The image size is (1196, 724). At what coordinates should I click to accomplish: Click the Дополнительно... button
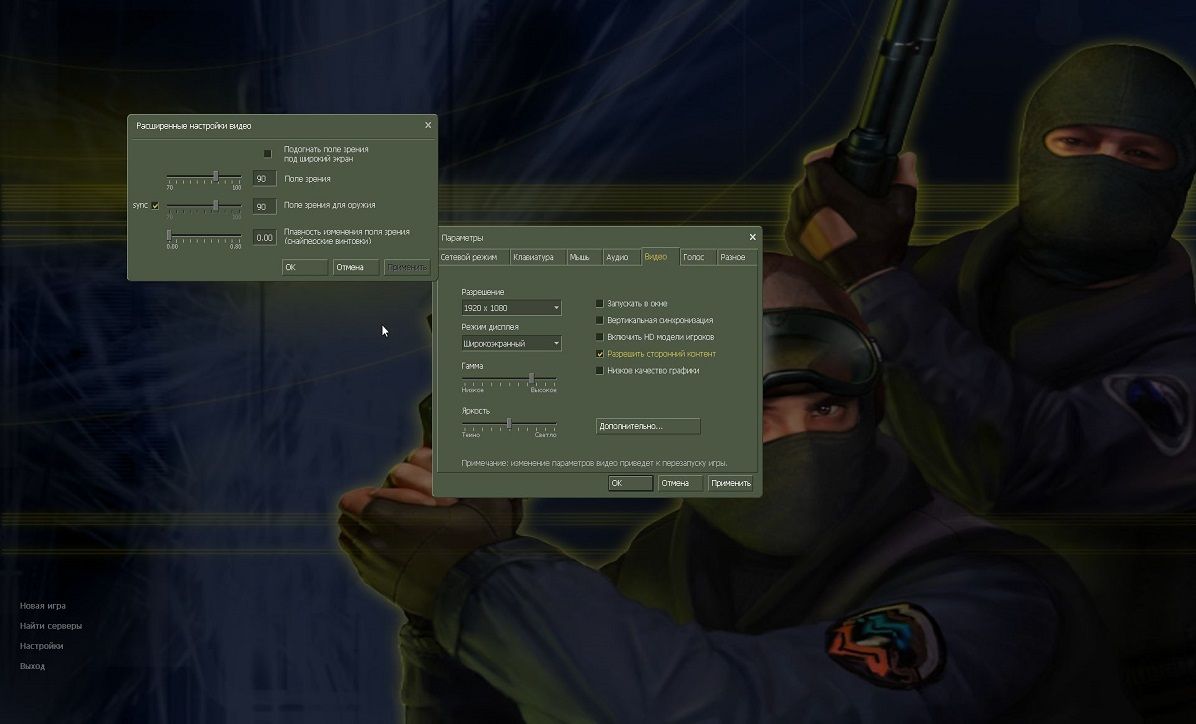tap(648, 426)
